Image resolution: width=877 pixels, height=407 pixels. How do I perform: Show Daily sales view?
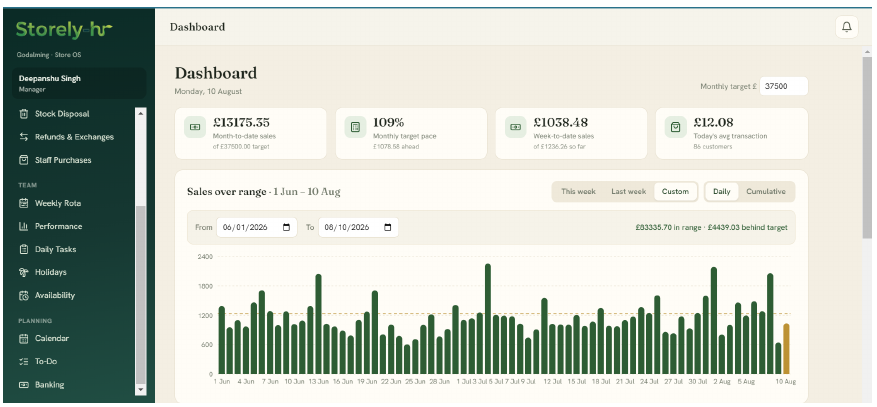point(722,191)
